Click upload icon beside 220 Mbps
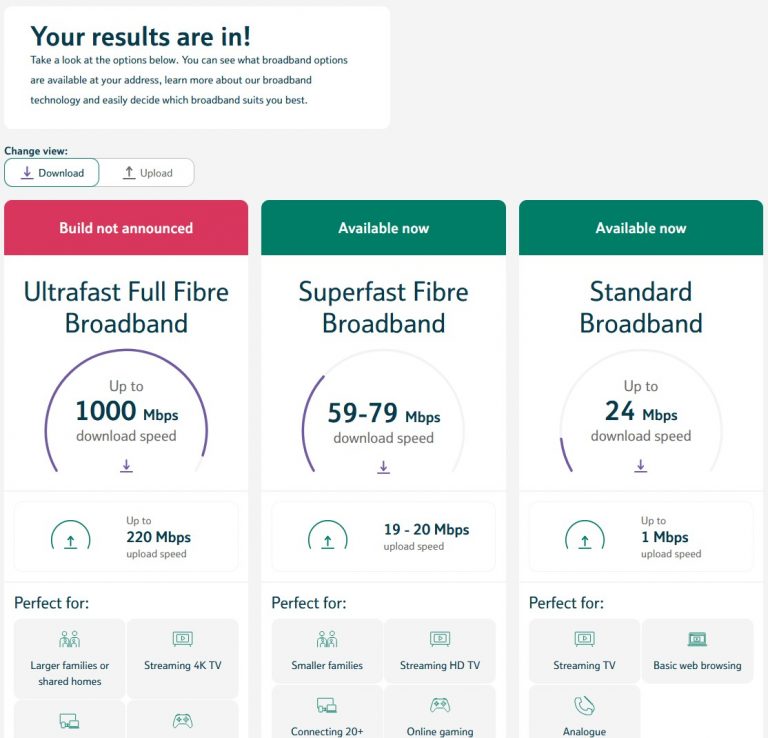This screenshot has width=768, height=738. pyautogui.click(x=70, y=537)
